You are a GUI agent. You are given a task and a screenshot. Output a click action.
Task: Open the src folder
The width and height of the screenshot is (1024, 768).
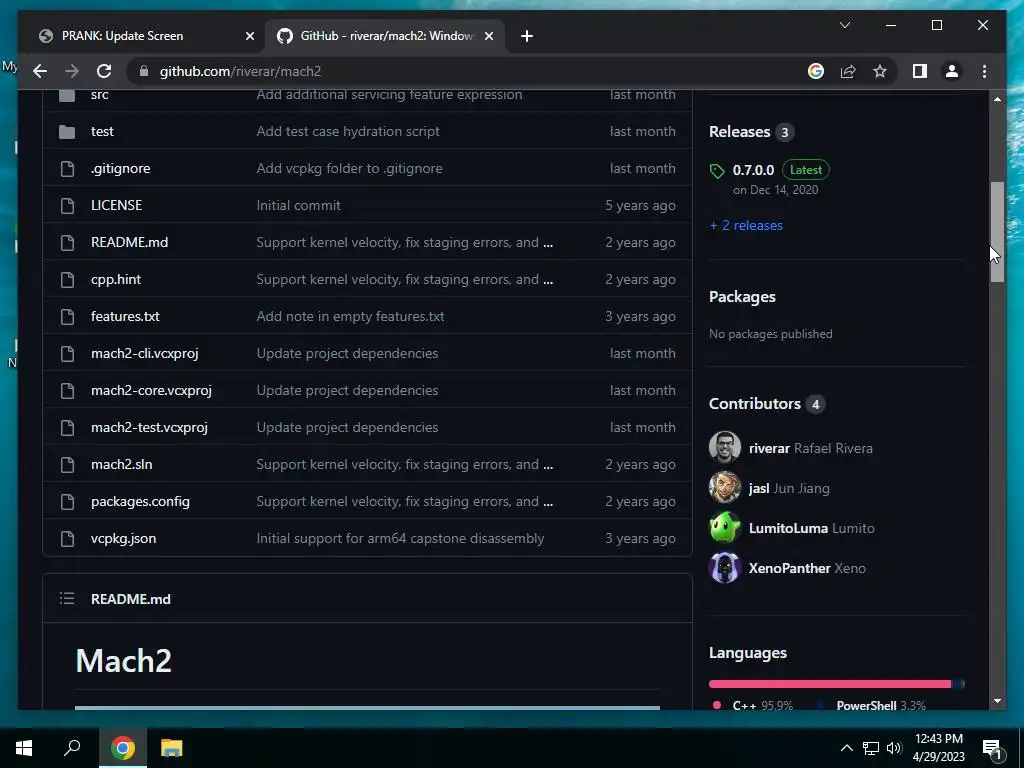99,95
